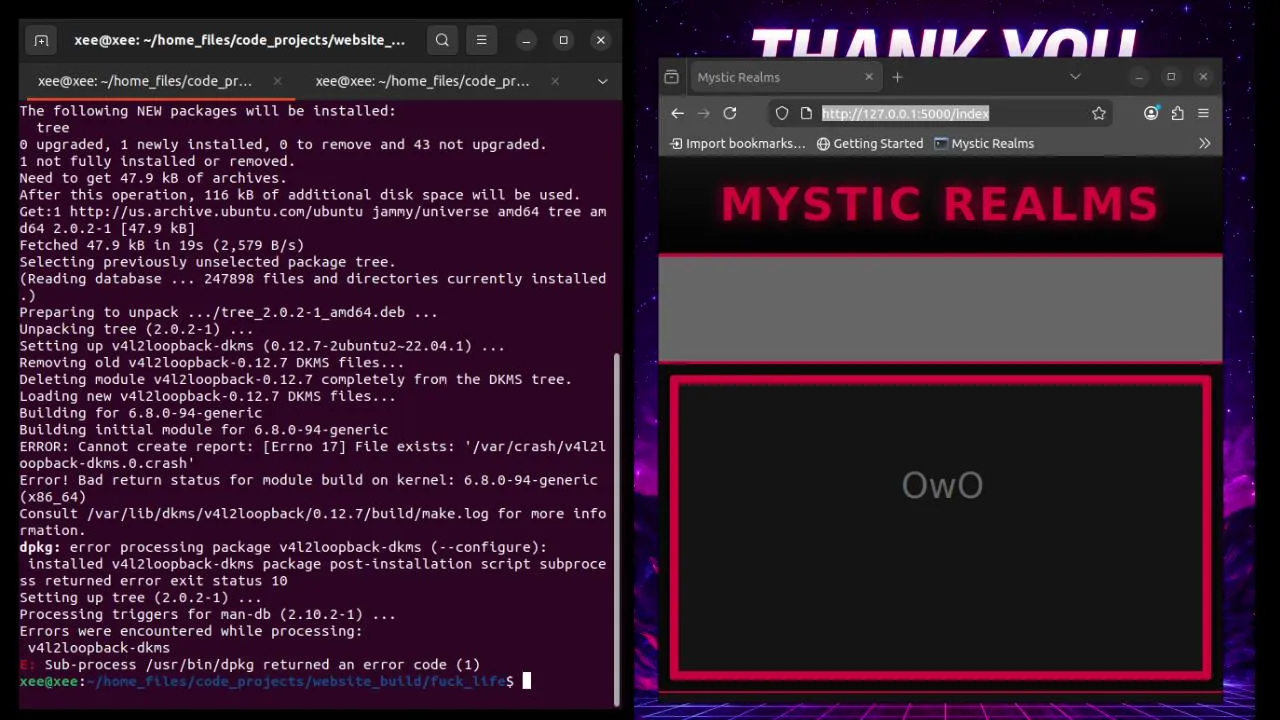Minimize the terminal window
The height and width of the screenshot is (720, 1280).
point(526,40)
